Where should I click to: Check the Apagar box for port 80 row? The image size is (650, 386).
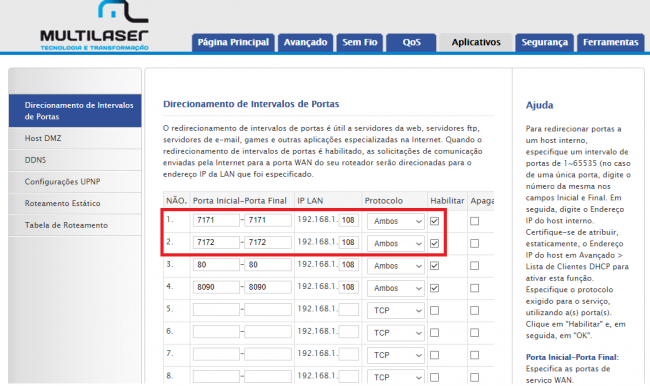coord(475,266)
